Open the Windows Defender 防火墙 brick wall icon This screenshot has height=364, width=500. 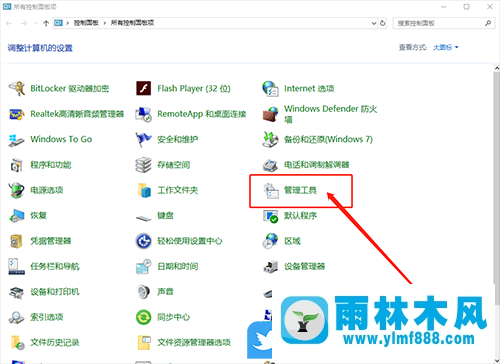coord(270,114)
